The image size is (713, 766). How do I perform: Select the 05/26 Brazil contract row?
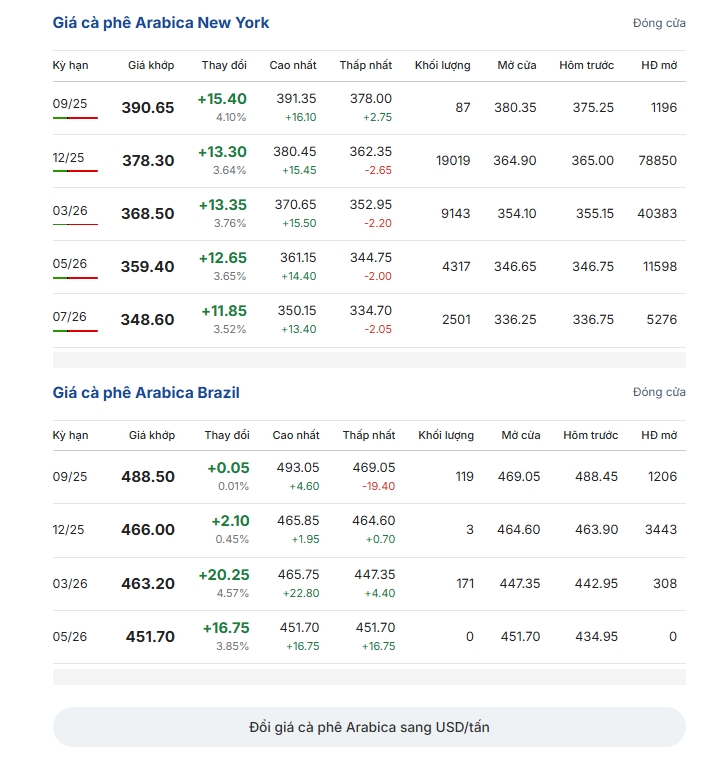coord(369,637)
